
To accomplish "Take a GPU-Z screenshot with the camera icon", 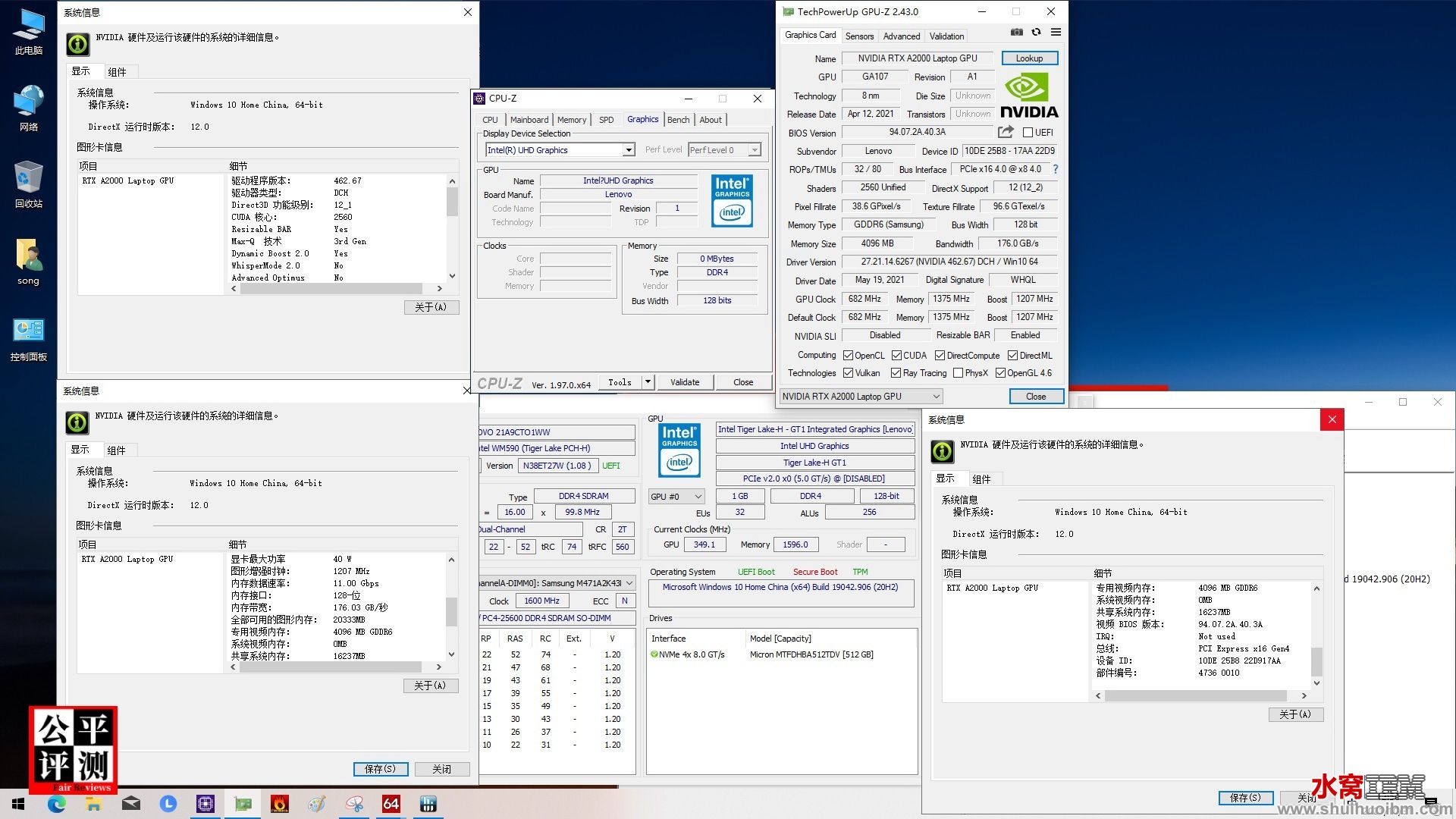I will click(1017, 32).
